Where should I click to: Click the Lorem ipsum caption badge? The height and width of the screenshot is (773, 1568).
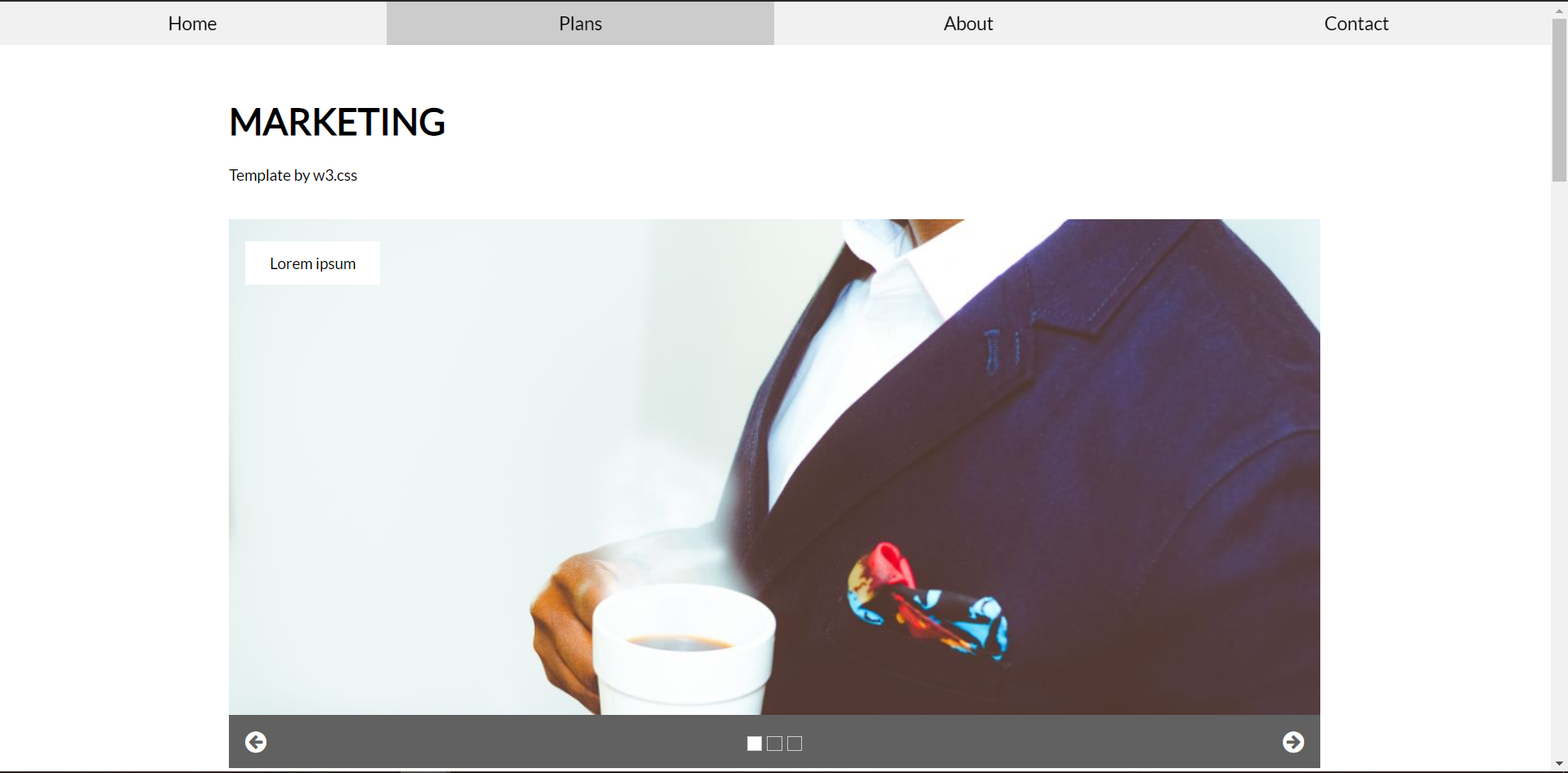pos(312,263)
